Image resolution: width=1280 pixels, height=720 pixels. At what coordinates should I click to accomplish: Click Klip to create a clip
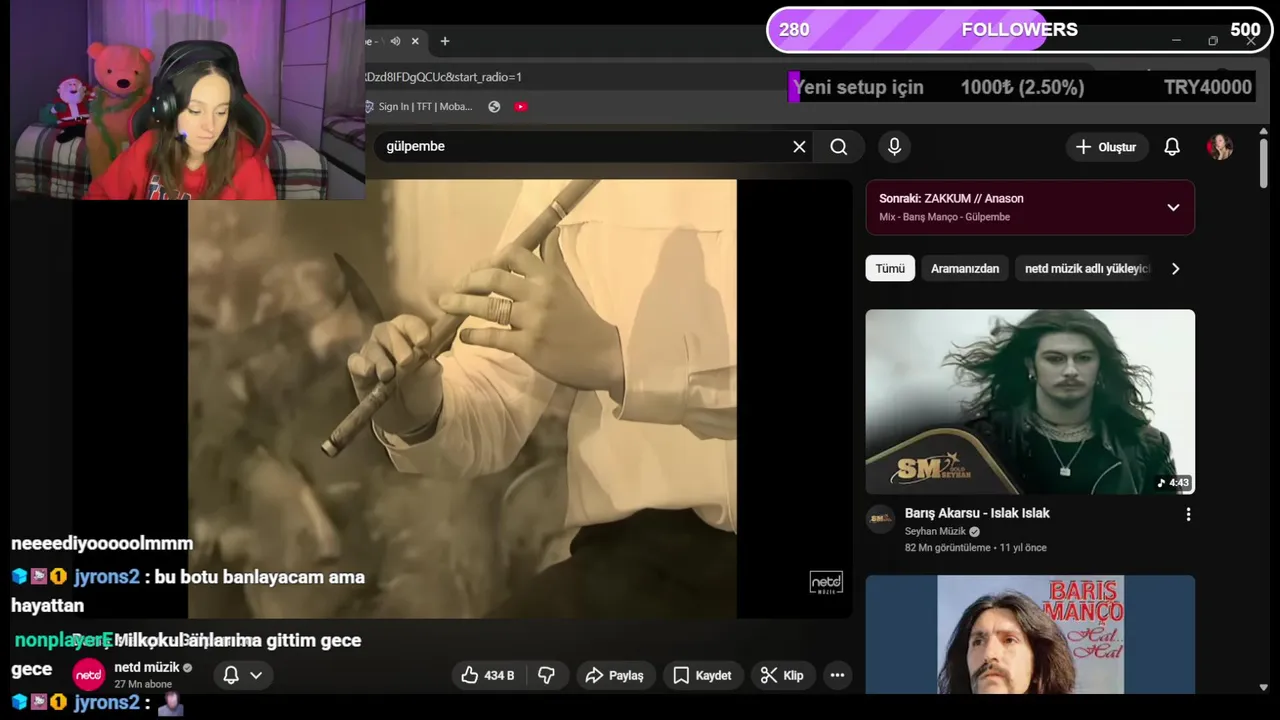782,675
